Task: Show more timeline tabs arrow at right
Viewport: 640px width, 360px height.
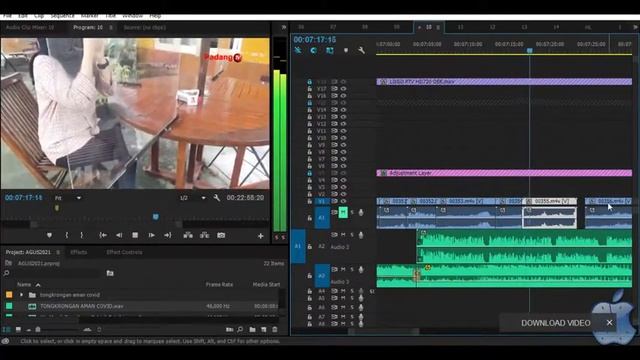Action: pyautogui.click(x=635, y=27)
